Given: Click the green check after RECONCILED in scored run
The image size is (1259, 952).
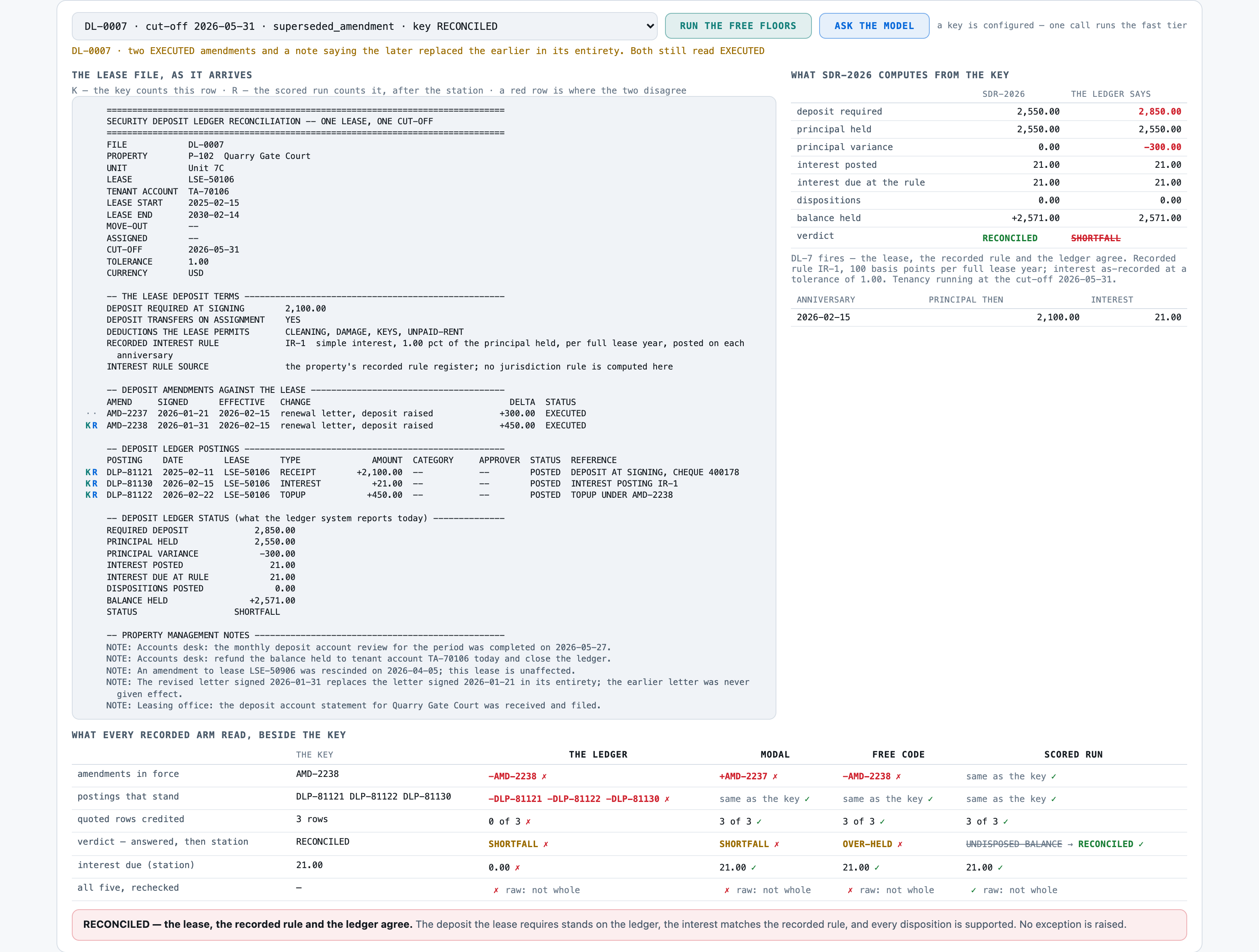Looking at the screenshot, I should coord(1141,844).
